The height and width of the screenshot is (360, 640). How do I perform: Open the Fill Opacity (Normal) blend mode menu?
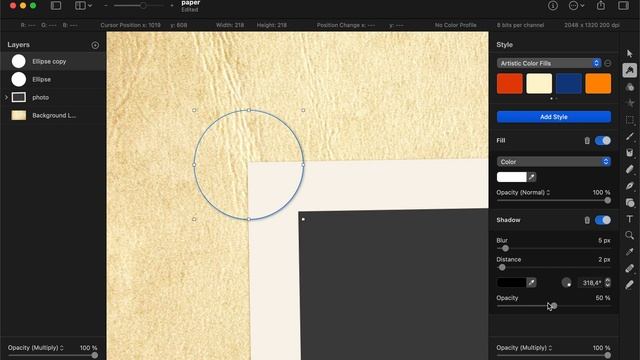coord(523,192)
